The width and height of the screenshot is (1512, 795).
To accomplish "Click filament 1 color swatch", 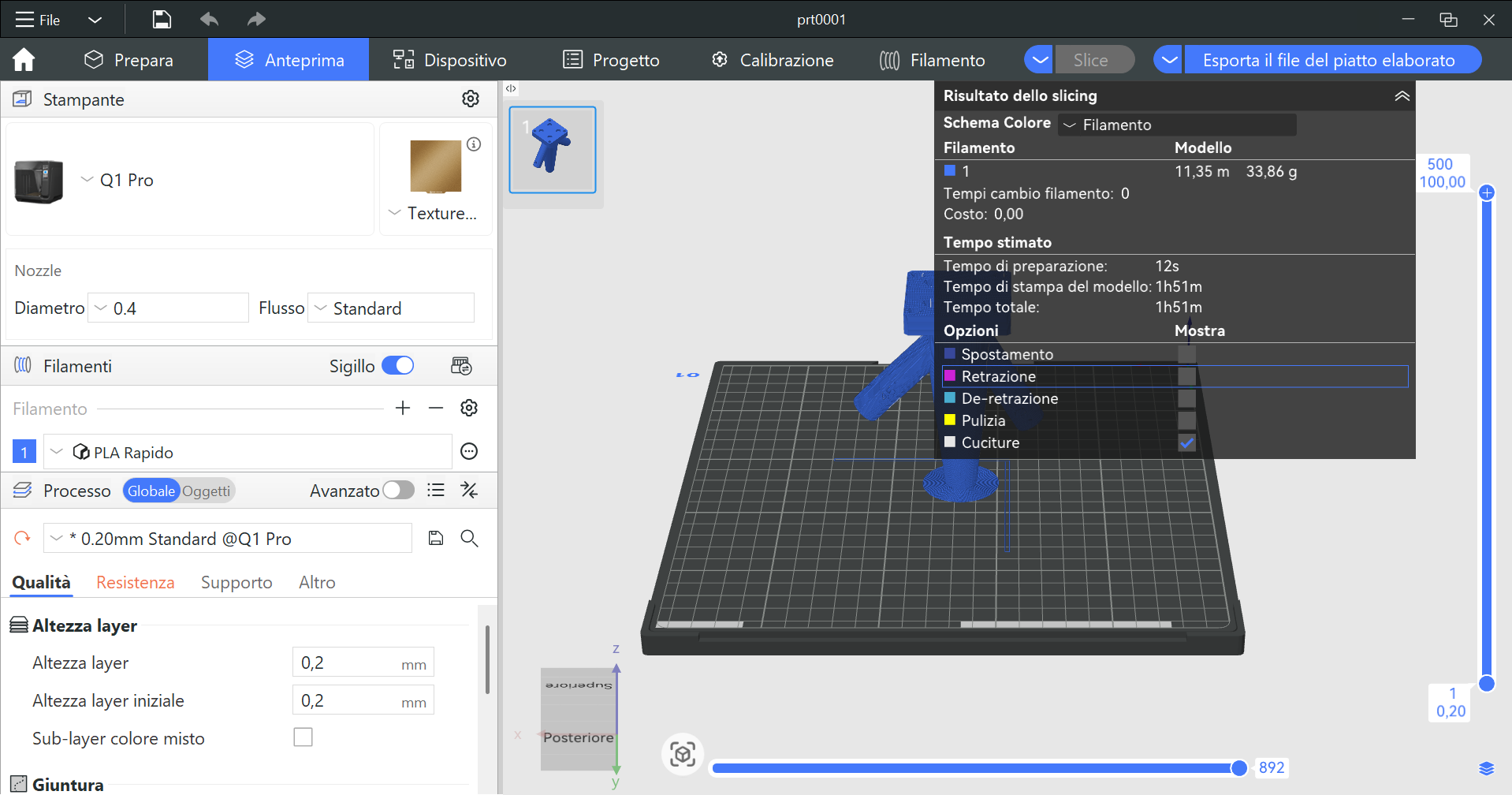I will click(x=24, y=452).
